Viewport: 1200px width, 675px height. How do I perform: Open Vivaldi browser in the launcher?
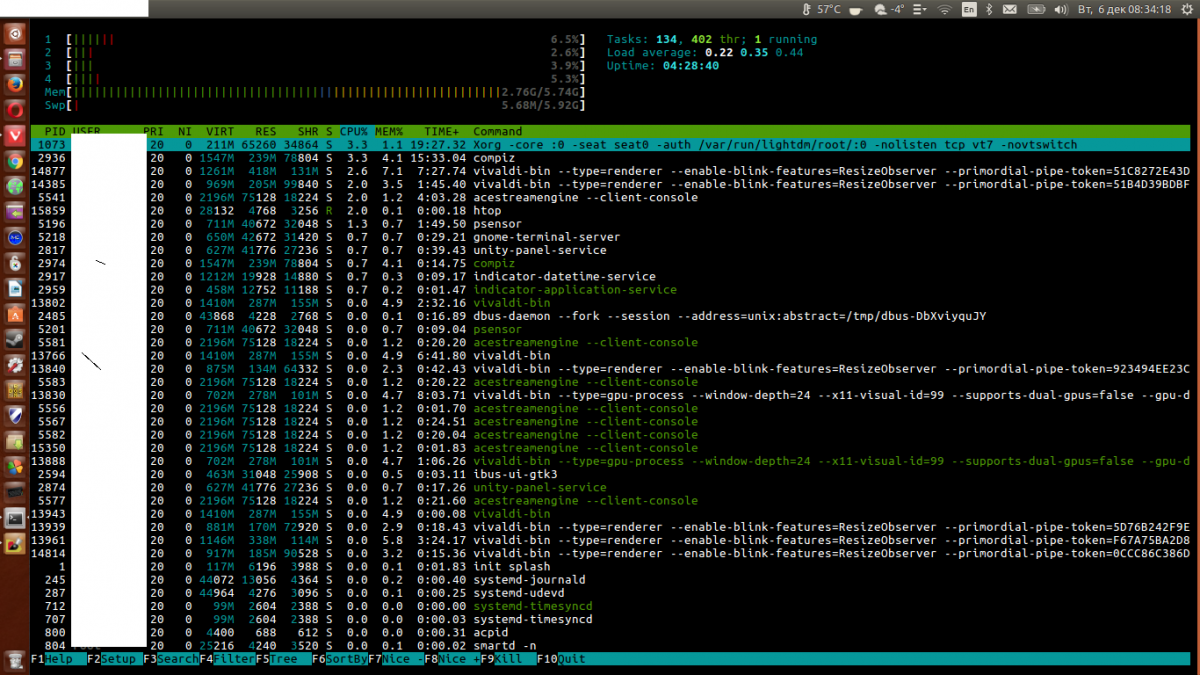[x=15, y=135]
